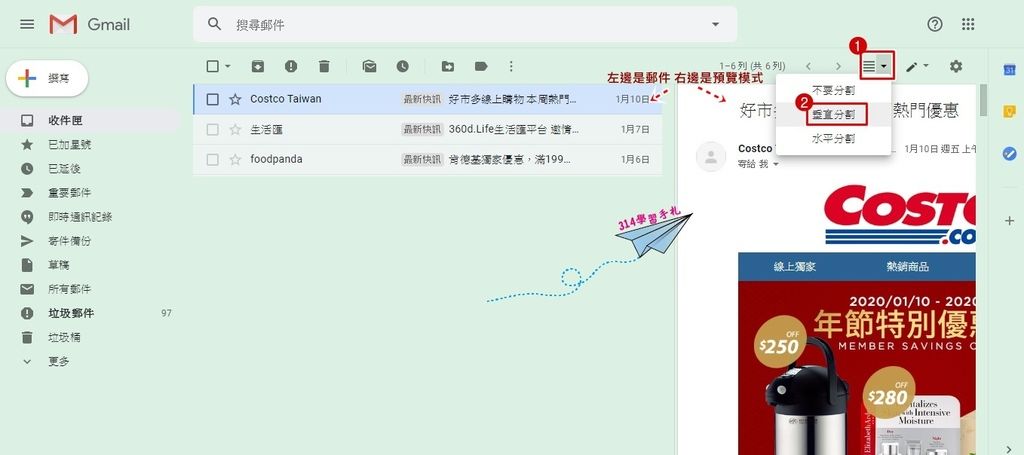This screenshot has width=1024, height=455.
Task: Expand input tools dropdown arrow
Action: tap(925, 66)
